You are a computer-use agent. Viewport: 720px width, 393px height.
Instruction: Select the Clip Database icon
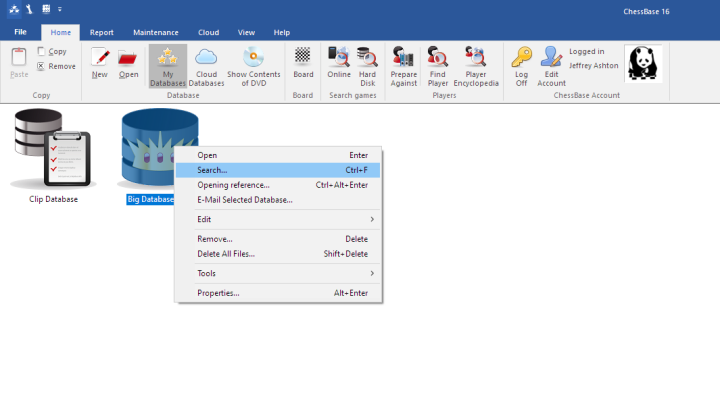tap(53, 148)
